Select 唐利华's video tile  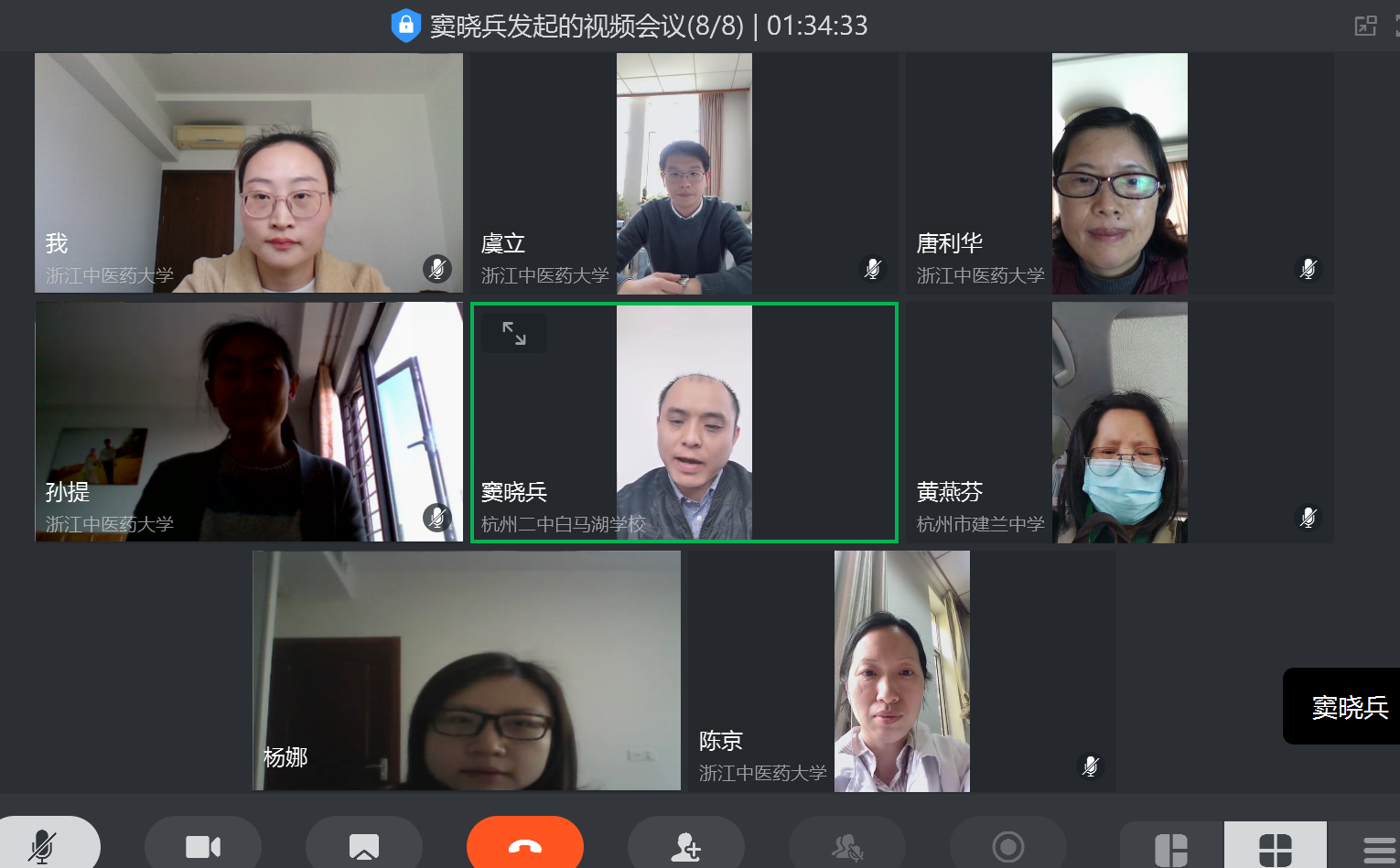tap(1119, 174)
